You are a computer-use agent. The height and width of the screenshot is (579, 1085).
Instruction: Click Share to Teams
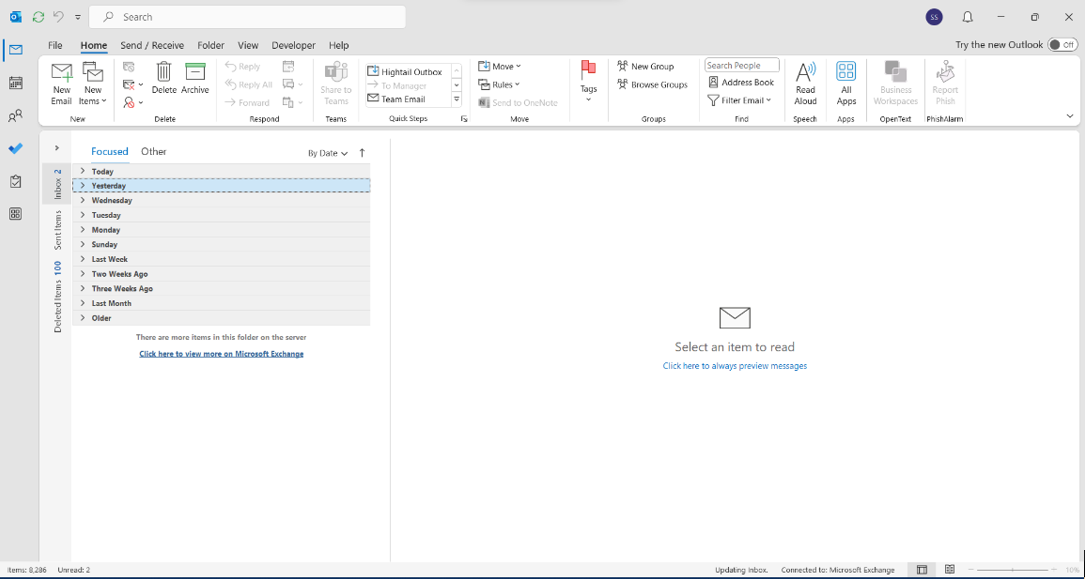pos(336,84)
